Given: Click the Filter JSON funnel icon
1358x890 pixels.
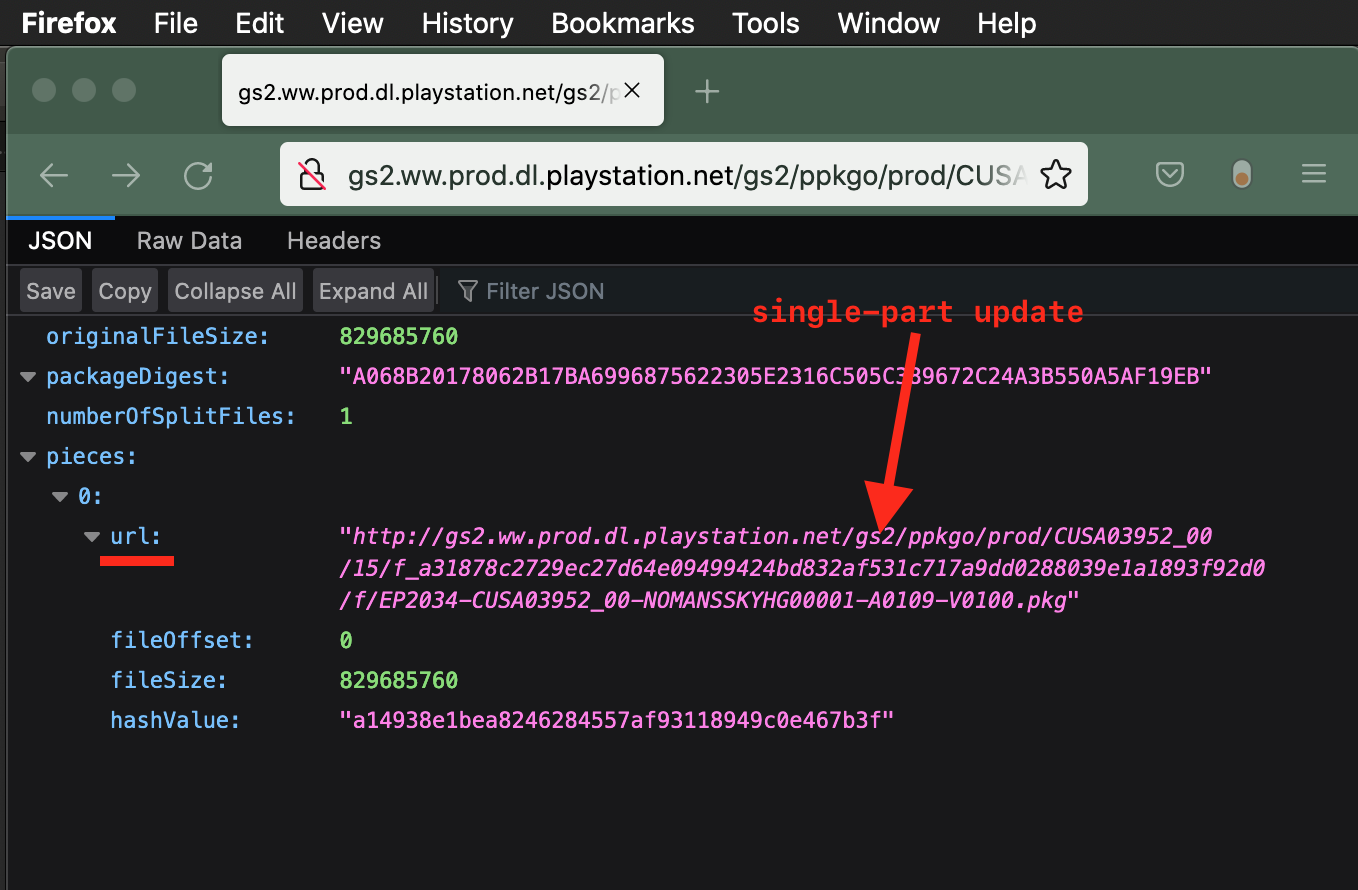Looking at the screenshot, I should point(467,291).
